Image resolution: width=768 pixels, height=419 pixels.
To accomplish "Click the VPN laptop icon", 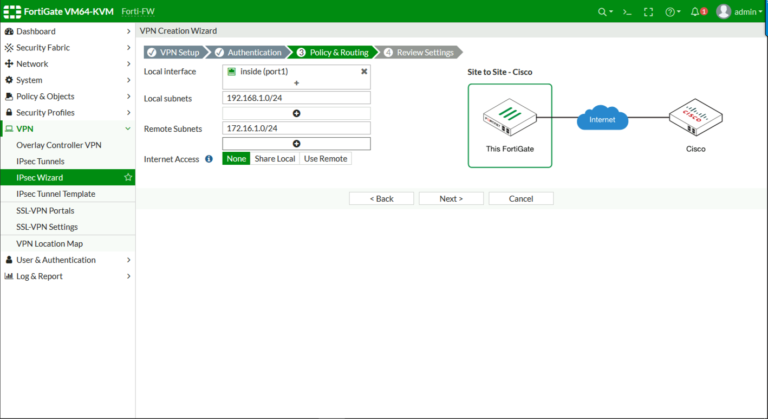I will (x=9, y=129).
